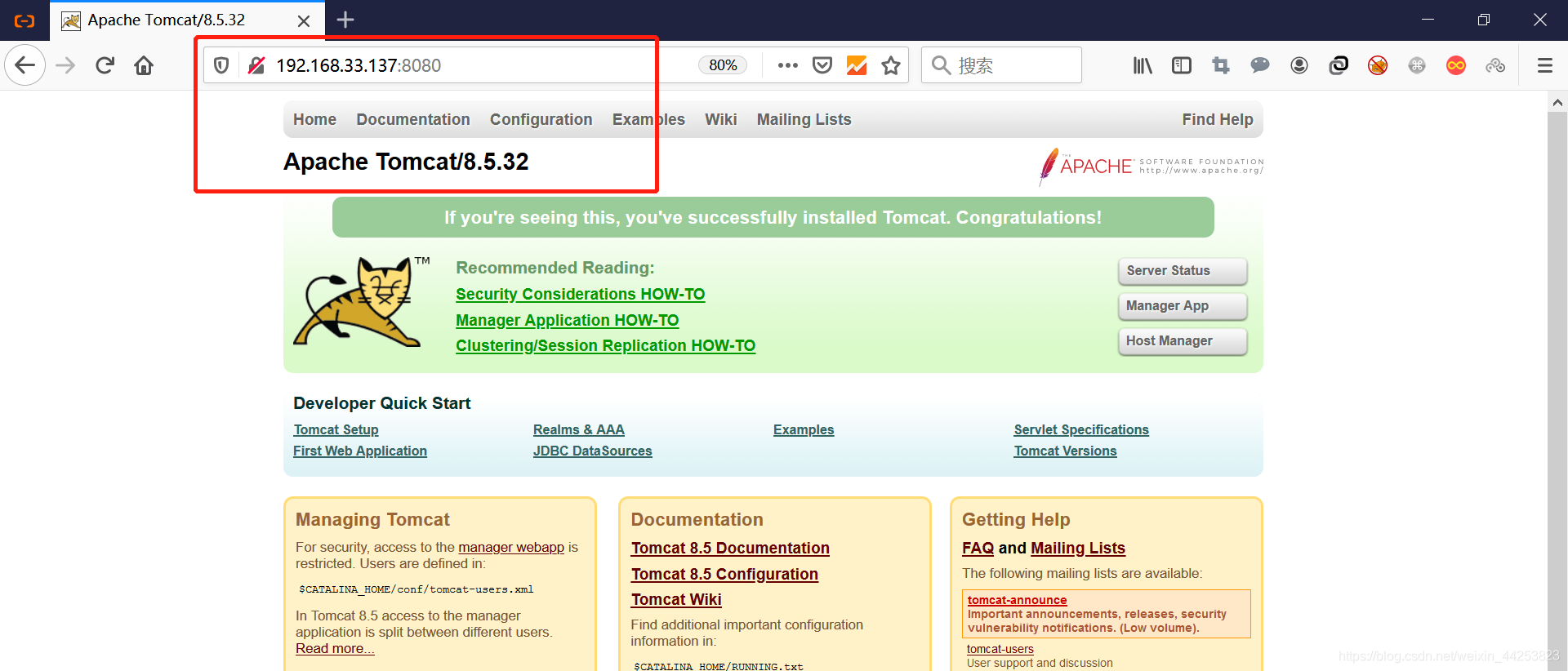Click Find Help in the nav bar

pos(1218,119)
